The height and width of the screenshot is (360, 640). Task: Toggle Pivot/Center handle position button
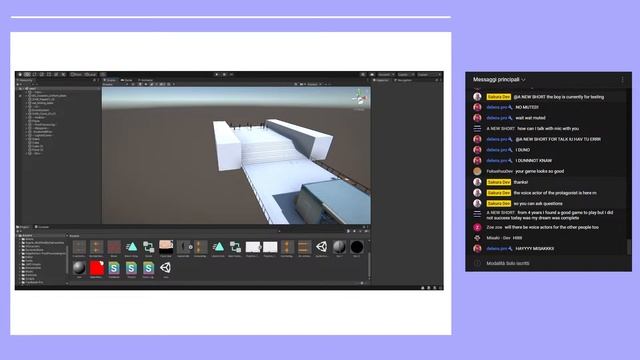[76, 75]
